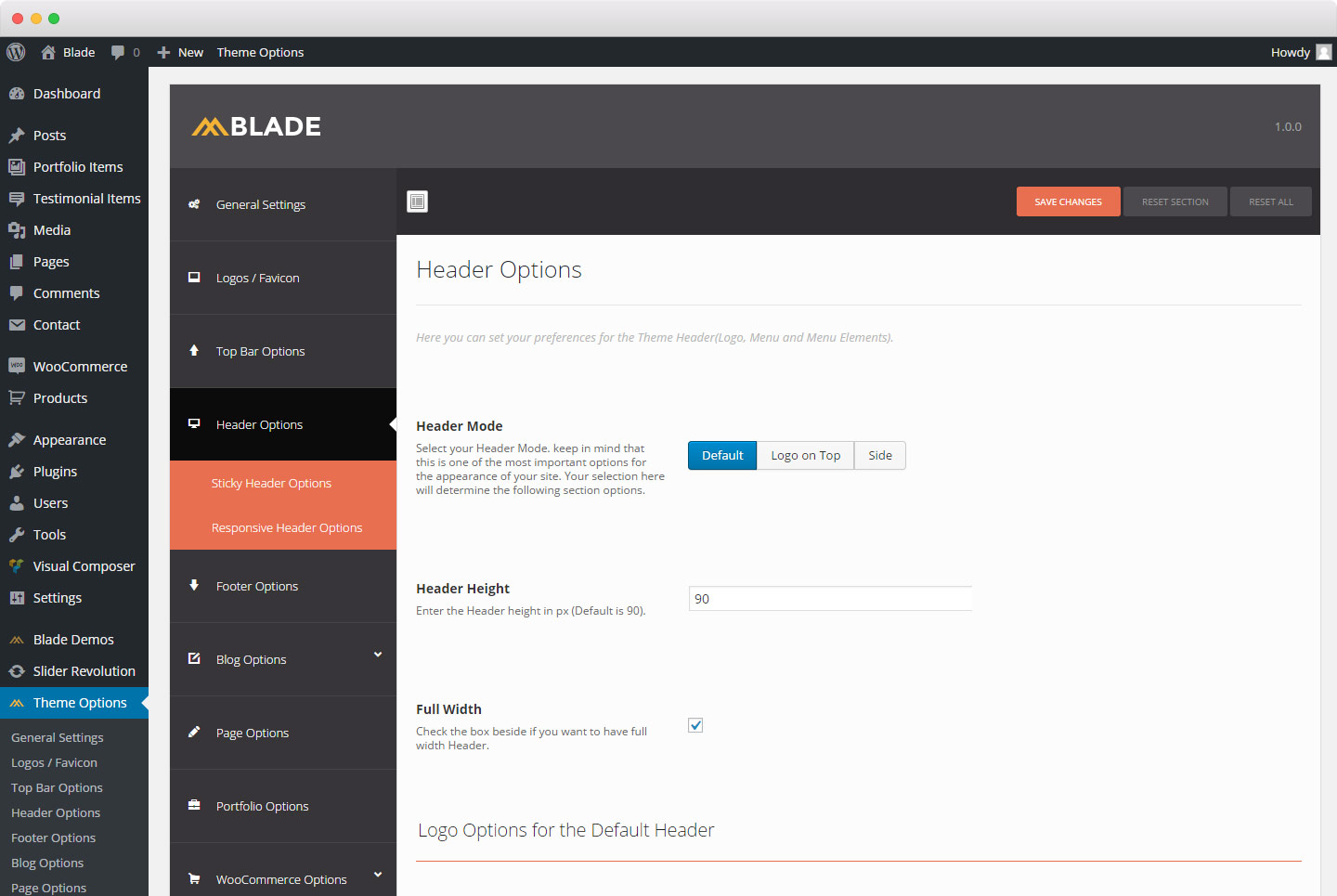The width and height of the screenshot is (1337, 896).
Task: Click the Header Height input field
Action: (x=830, y=599)
